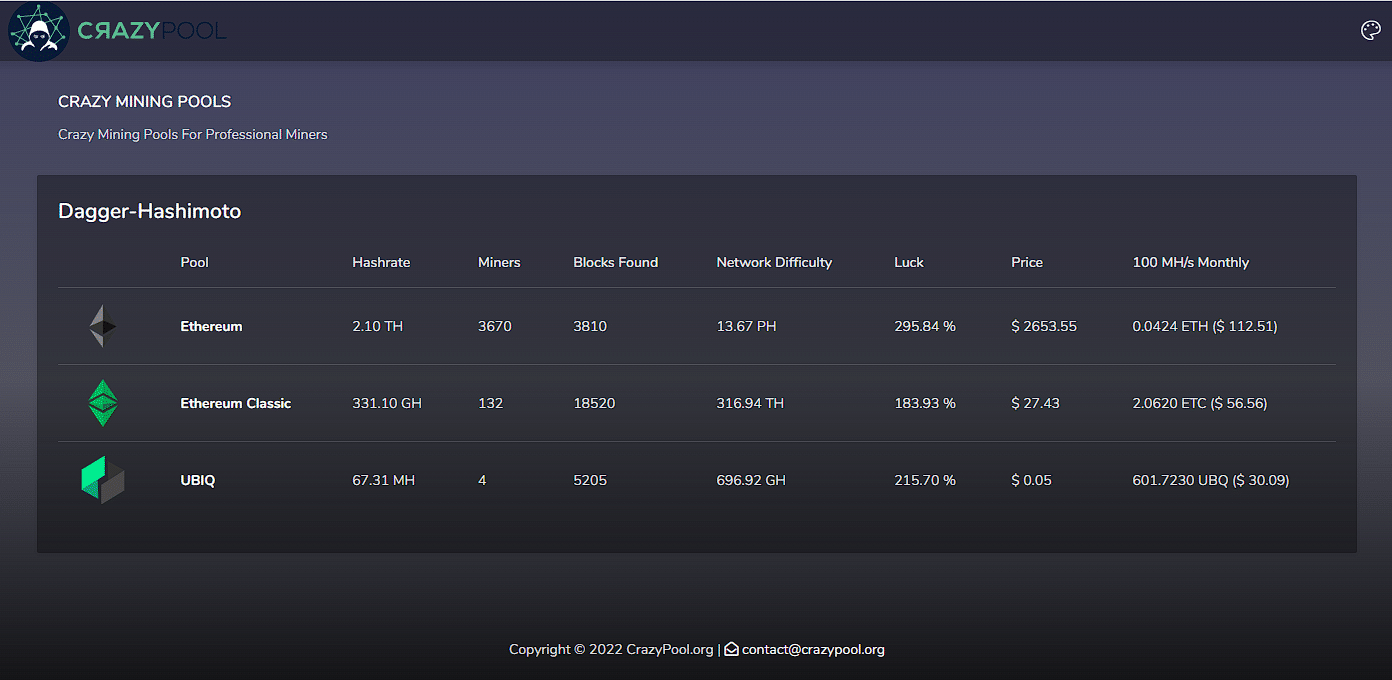Click Ethereum Classic blocks found 18520
Image resolution: width=1392 pixels, height=680 pixels.
[x=594, y=403]
